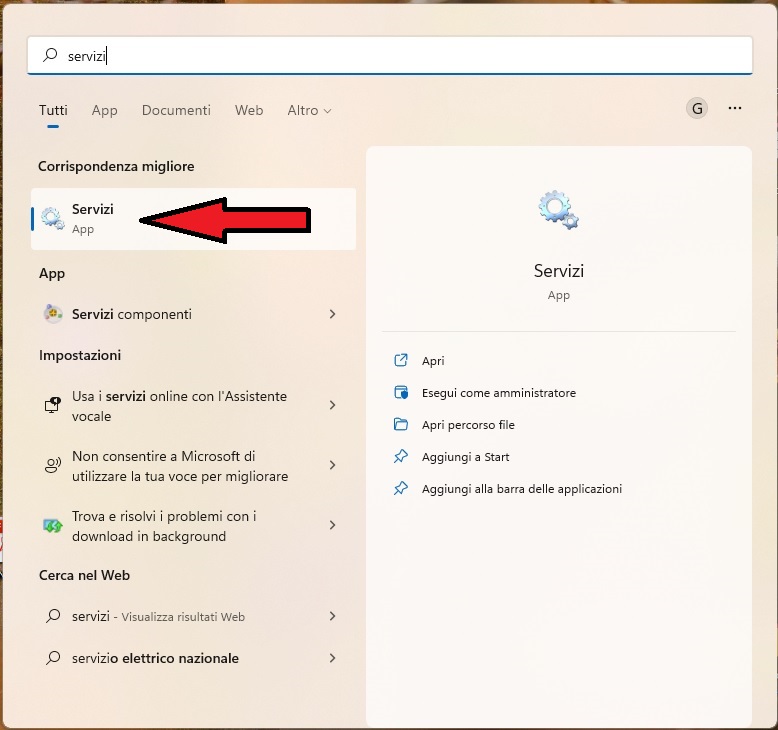The width and height of the screenshot is (778, 730).
Task: Click magnifier icon beside 'servizi' web result
Action: pos(53,616)
